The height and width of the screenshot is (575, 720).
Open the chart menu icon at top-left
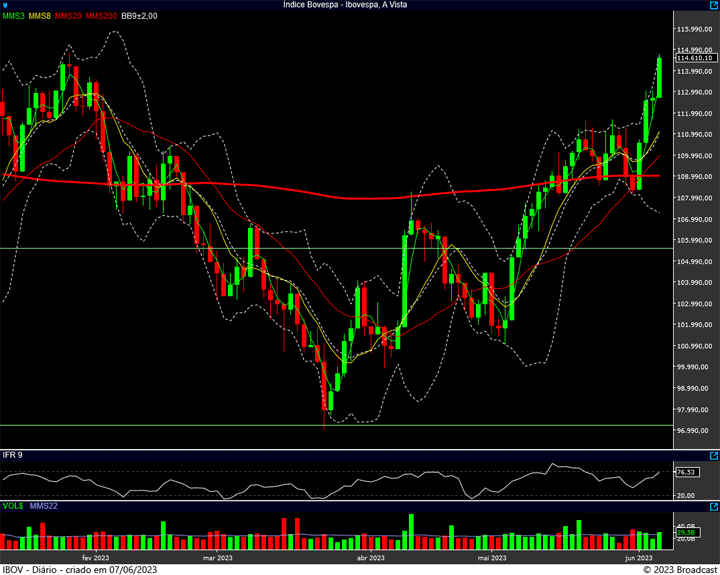(x=6, y=5)
